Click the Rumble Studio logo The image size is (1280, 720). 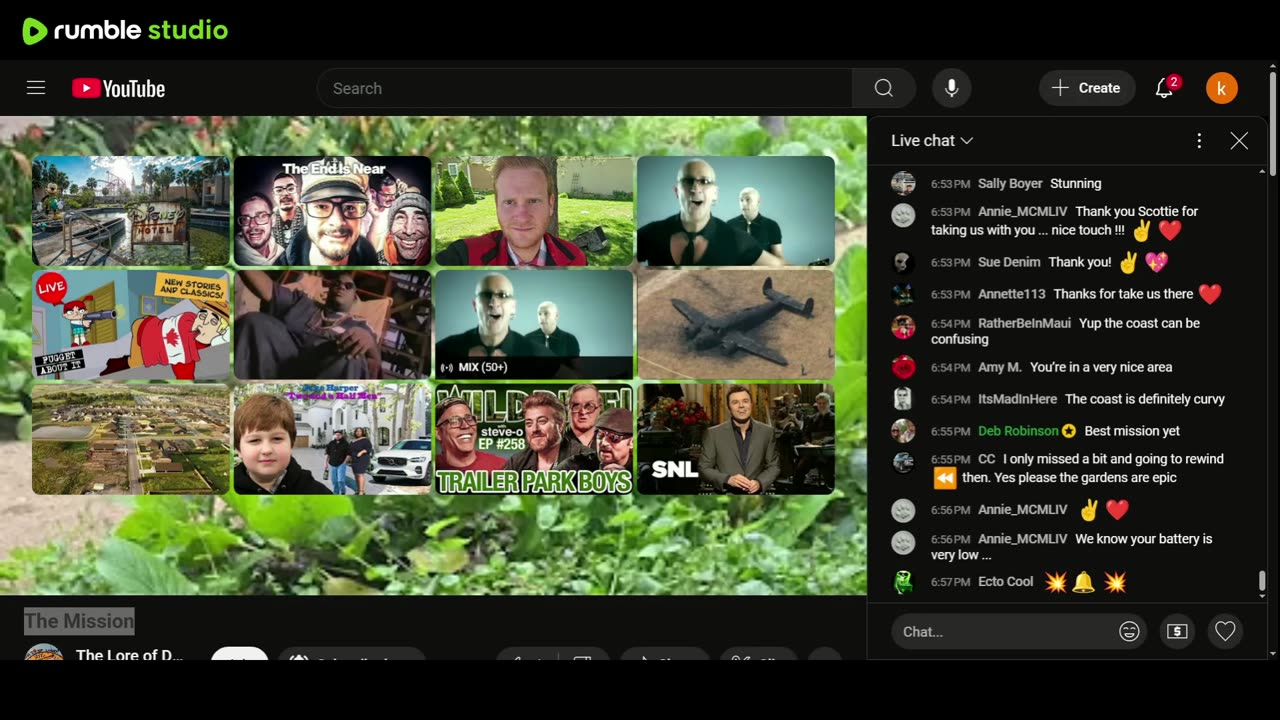click(x=125, y=31)
